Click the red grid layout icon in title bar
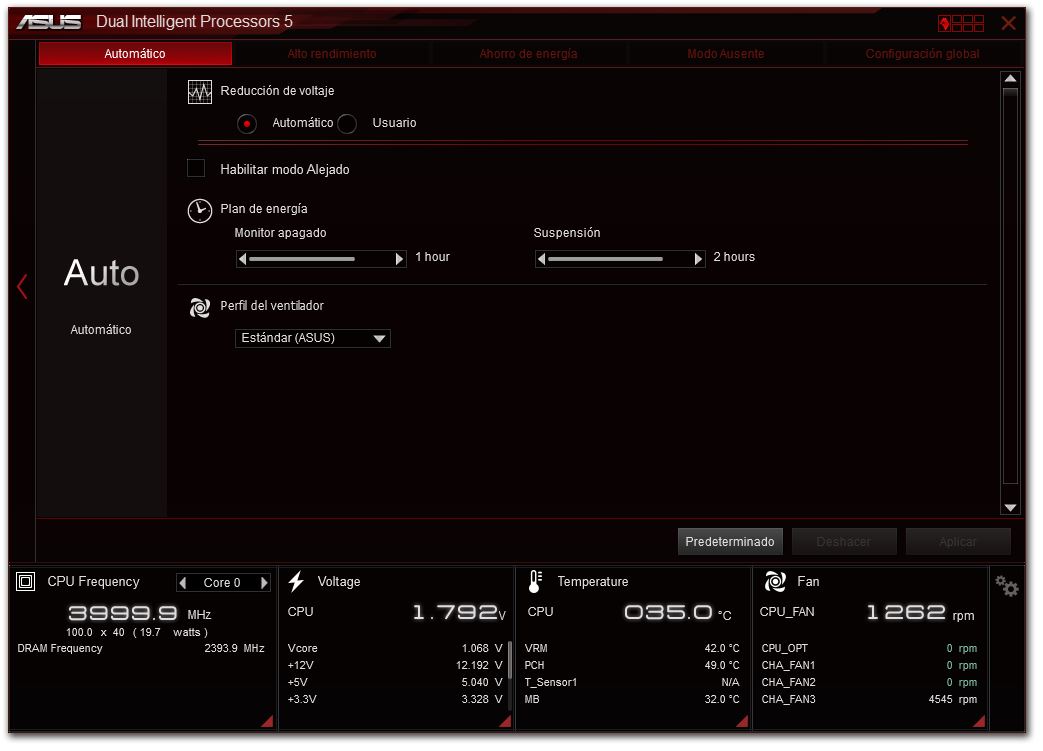The image size is (1043, 751). tap(961, 23)
